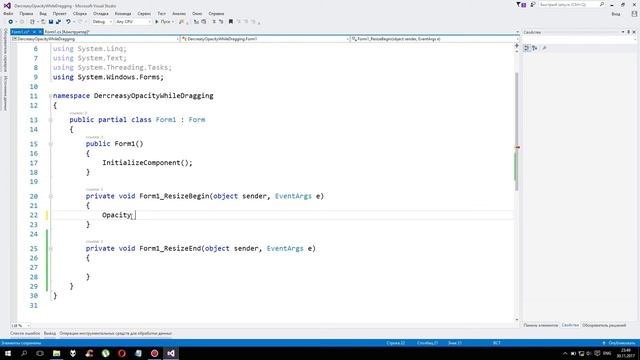This screenshot has width=640, height=360.
Task: Click the Вход sign-in link
Action: (x=616, y=14)
